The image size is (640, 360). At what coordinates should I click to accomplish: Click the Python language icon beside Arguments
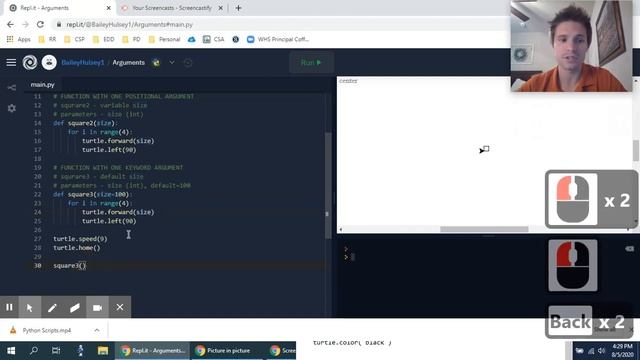[156, 62]
